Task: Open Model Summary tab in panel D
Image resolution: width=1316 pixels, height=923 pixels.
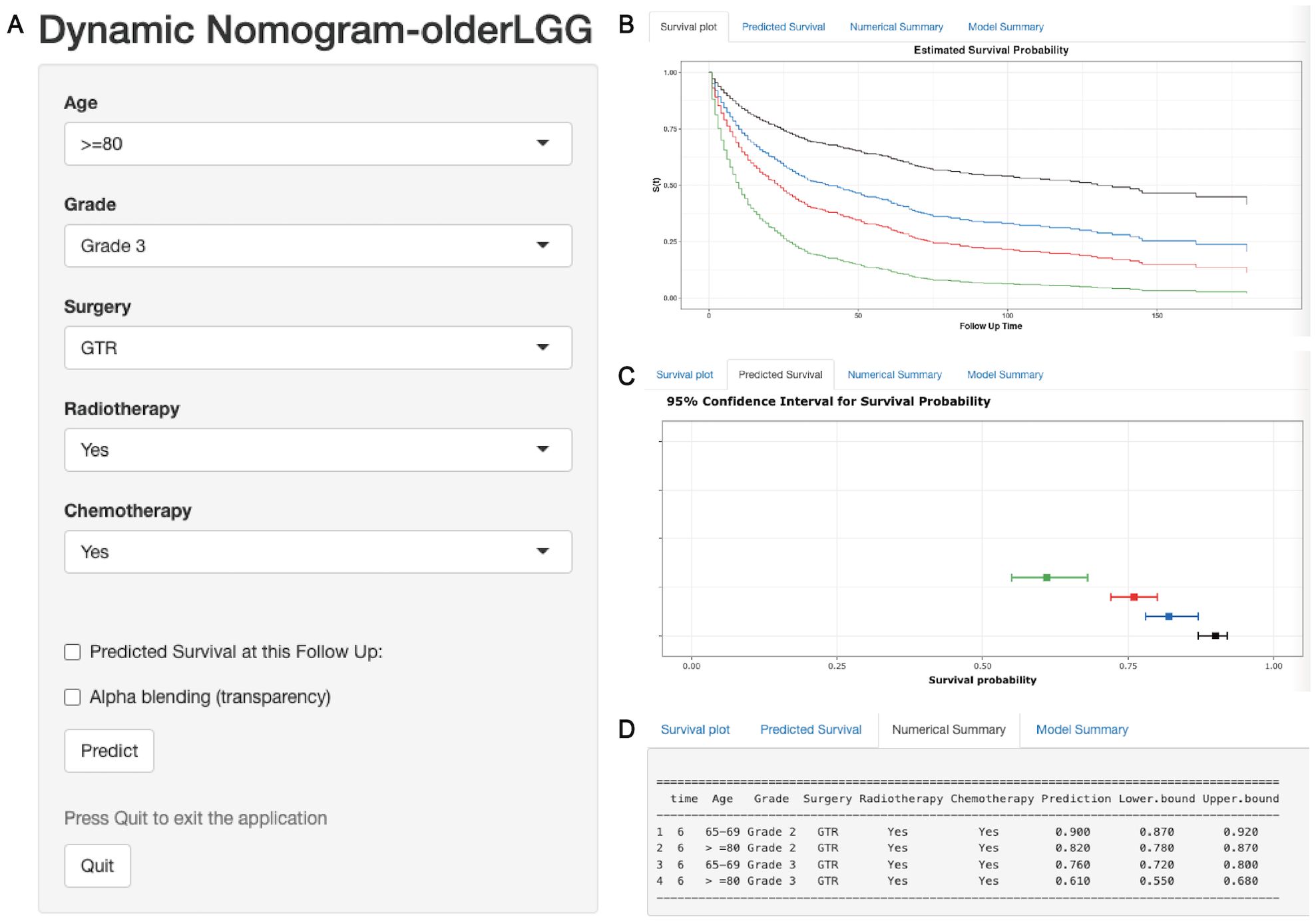Action: pyautogui.click(x=1082, y=729)
